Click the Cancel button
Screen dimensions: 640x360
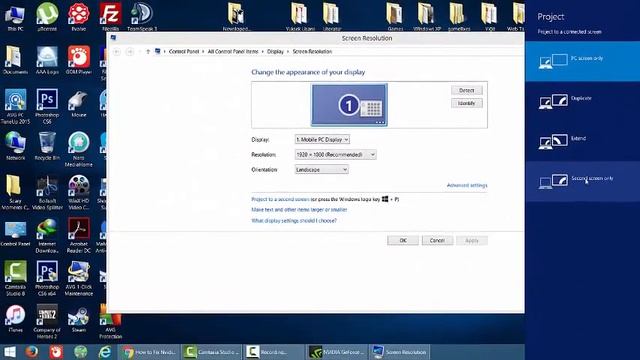click(437, 240)
